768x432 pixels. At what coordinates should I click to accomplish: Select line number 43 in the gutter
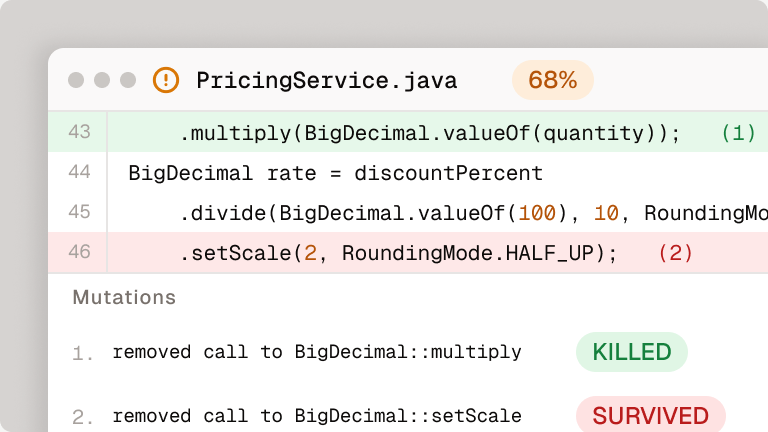79,132
